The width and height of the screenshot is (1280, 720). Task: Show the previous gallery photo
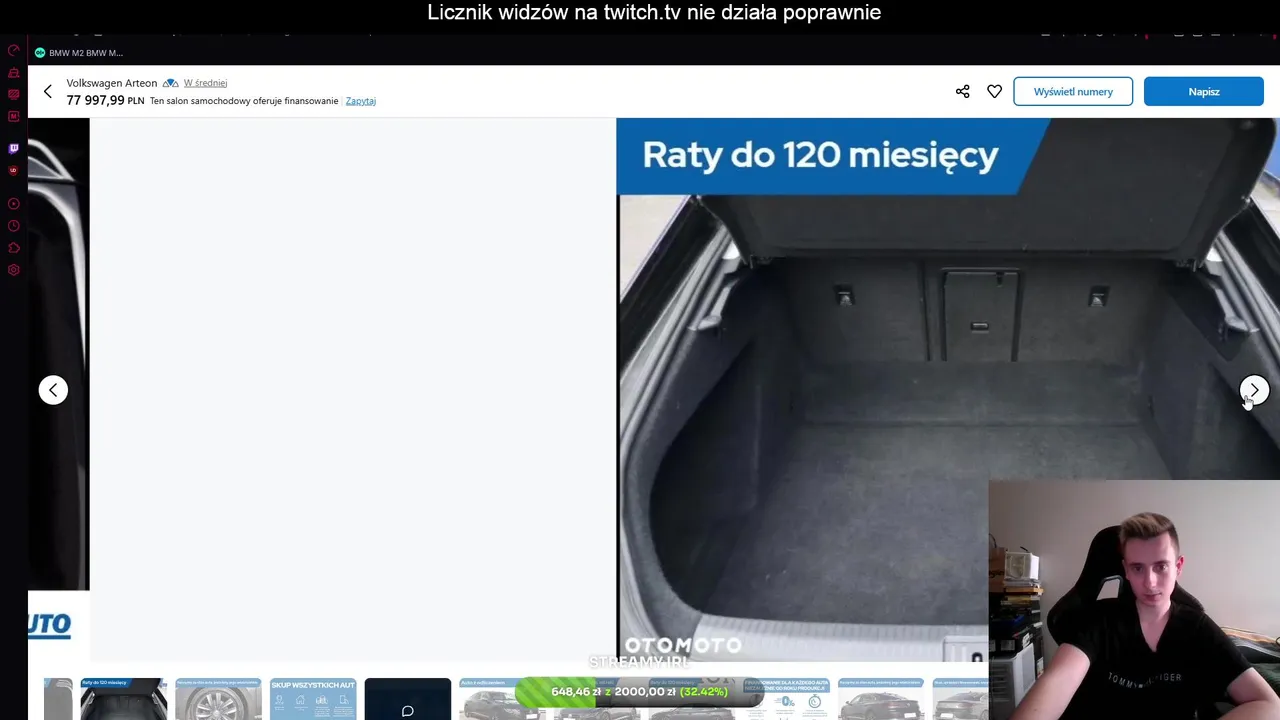coord(53,390)
